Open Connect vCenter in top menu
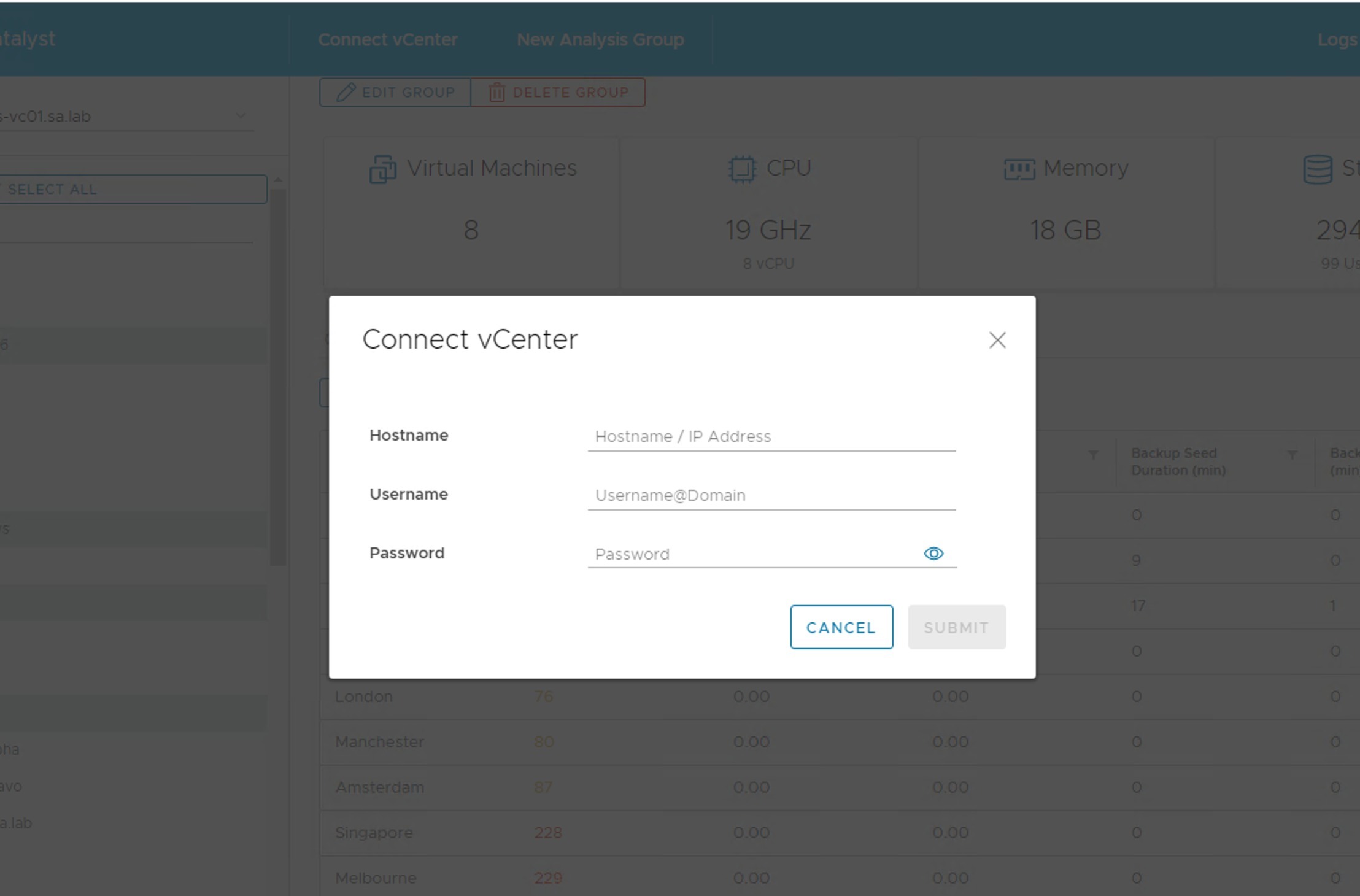Viewport: 1360px width, 896px height. pyautogui.click(x=387, y=40)
